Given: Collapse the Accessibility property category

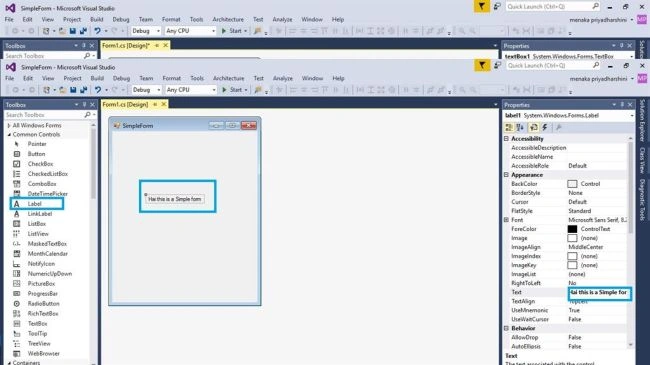Looking at the screenshot, I should coord(506,139).
